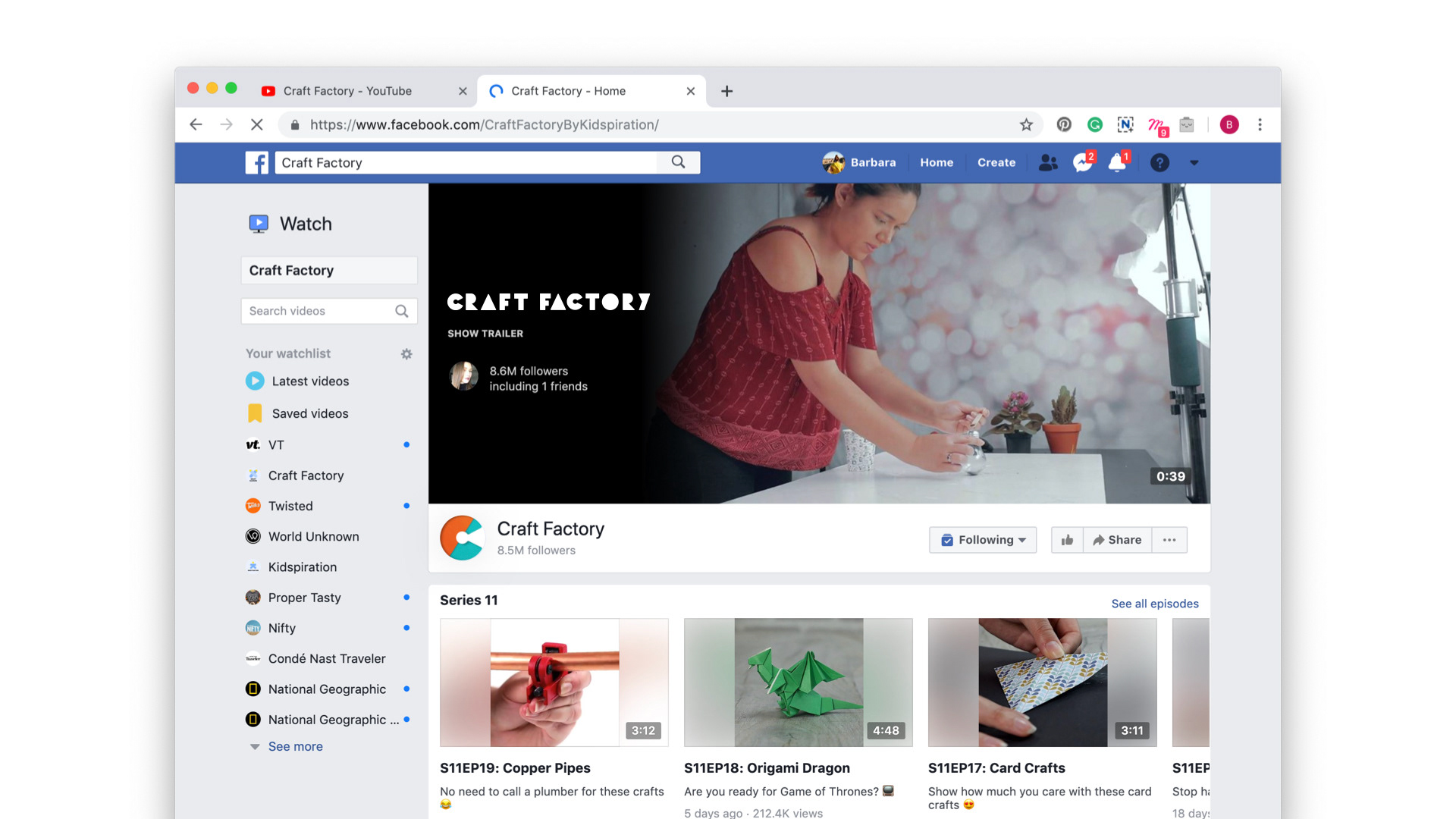Click See all episodes link

[1155, 604]
